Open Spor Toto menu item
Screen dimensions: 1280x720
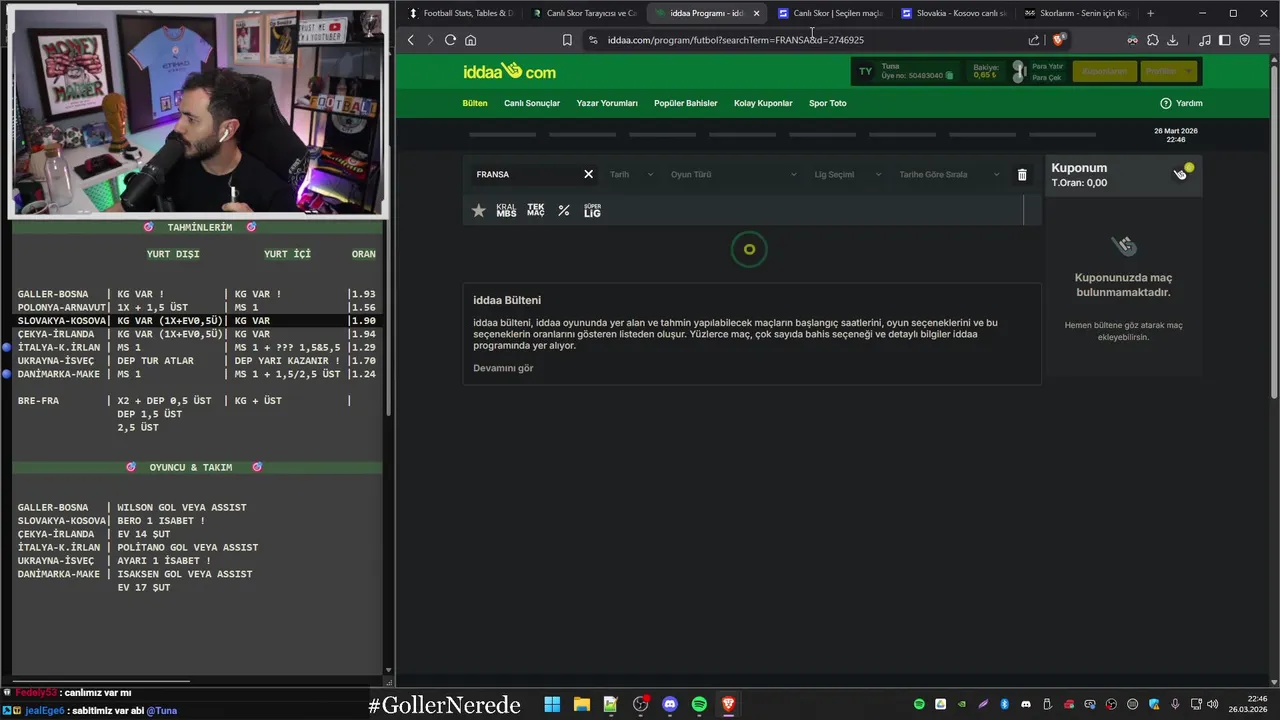tap(828, 103)
